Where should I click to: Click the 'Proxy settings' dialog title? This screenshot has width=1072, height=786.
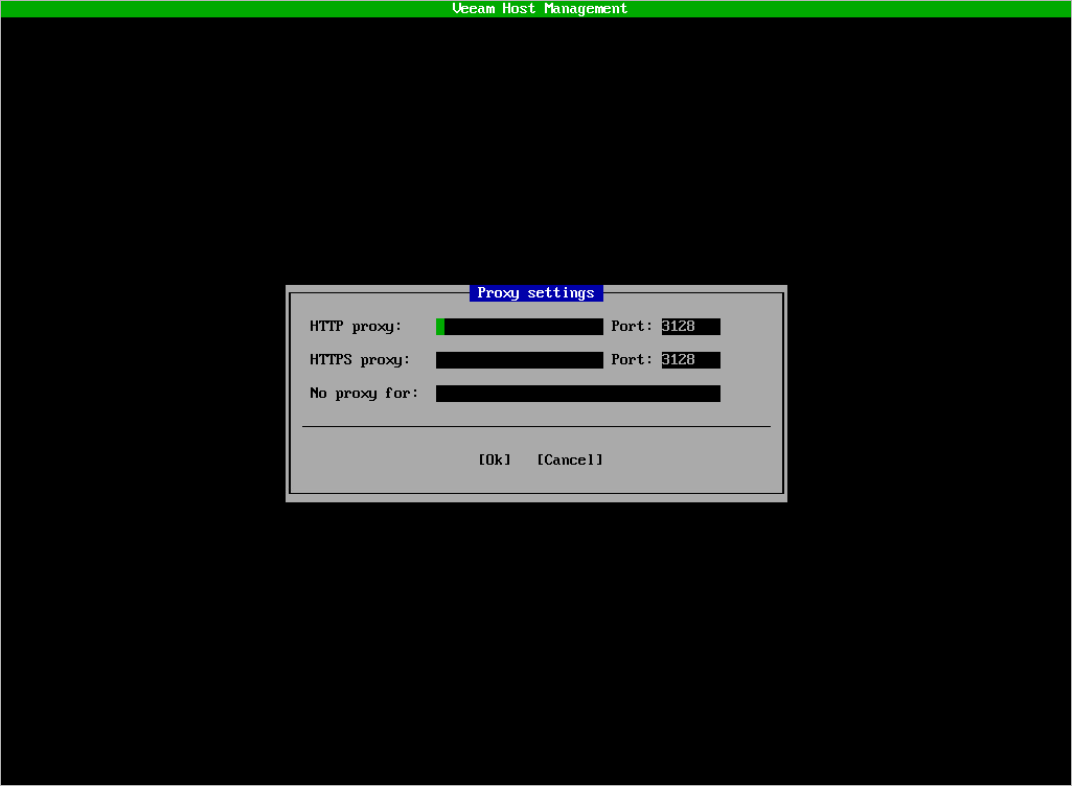click(536, 293)
